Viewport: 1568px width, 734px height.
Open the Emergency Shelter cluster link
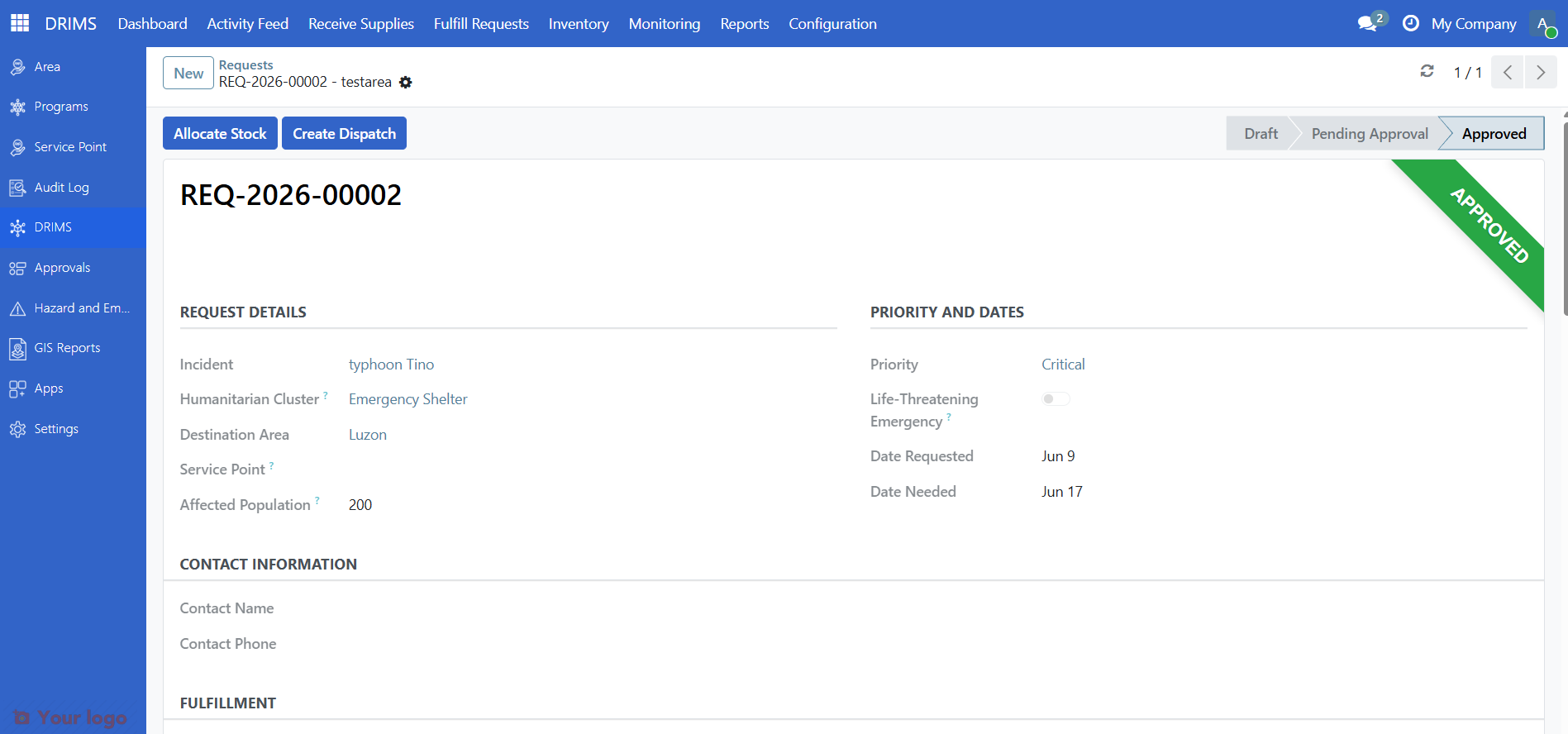click(x=407, y=399)
